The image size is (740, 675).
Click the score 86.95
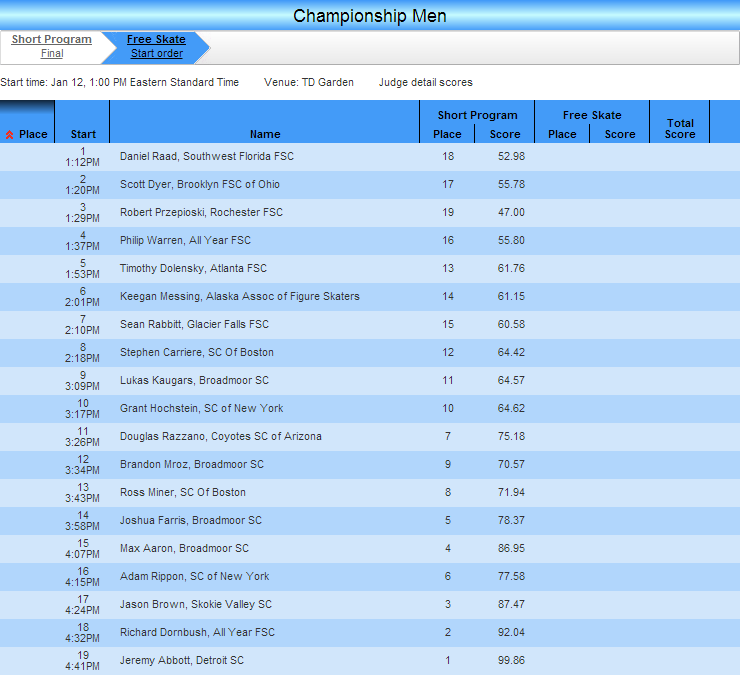tap(511, 548)
